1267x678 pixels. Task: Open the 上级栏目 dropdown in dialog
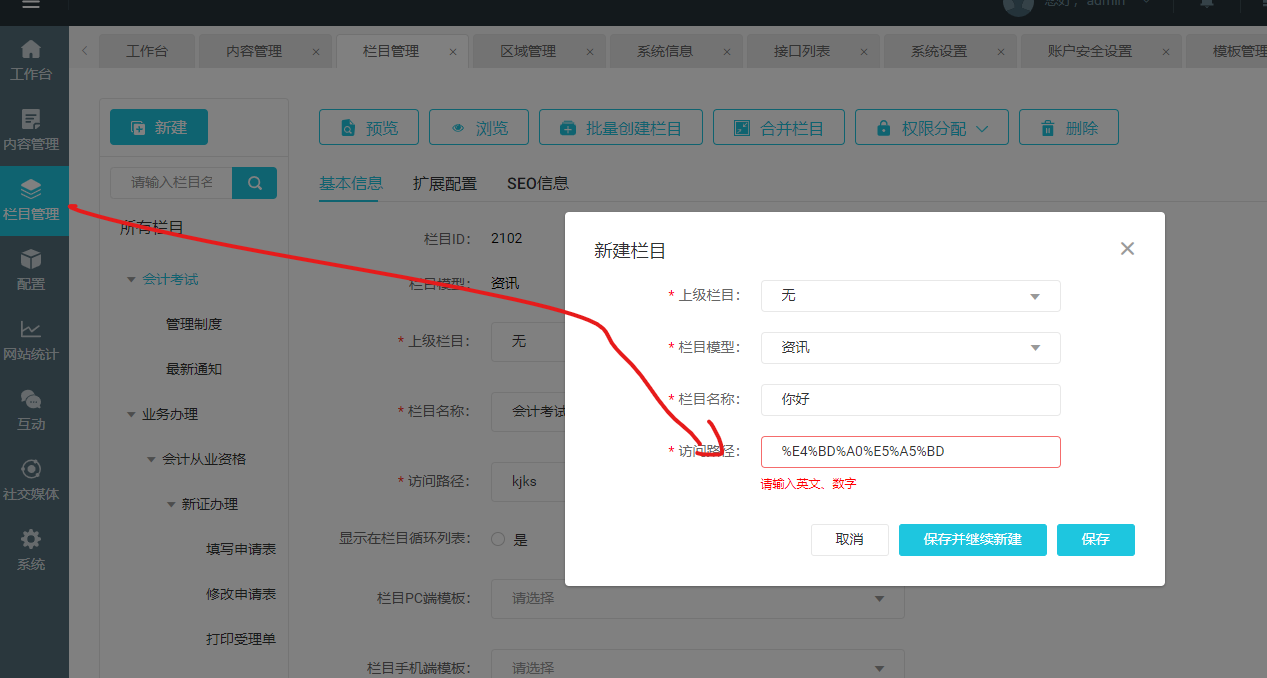point(910,296)
